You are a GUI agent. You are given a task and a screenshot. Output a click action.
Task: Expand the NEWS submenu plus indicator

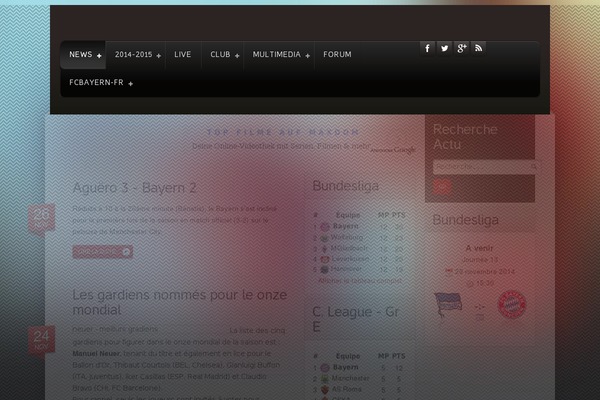click(99, 56)
